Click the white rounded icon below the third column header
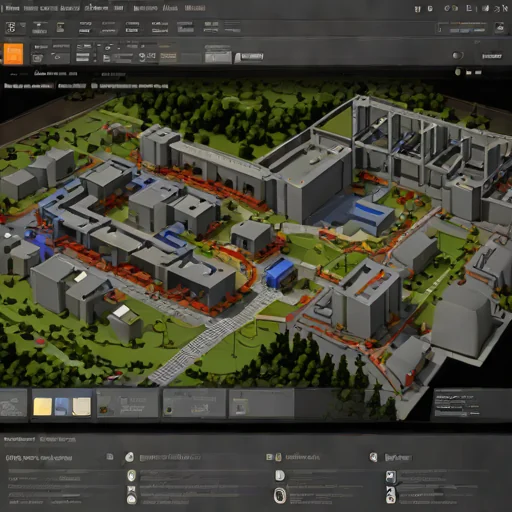 (280, 476)
